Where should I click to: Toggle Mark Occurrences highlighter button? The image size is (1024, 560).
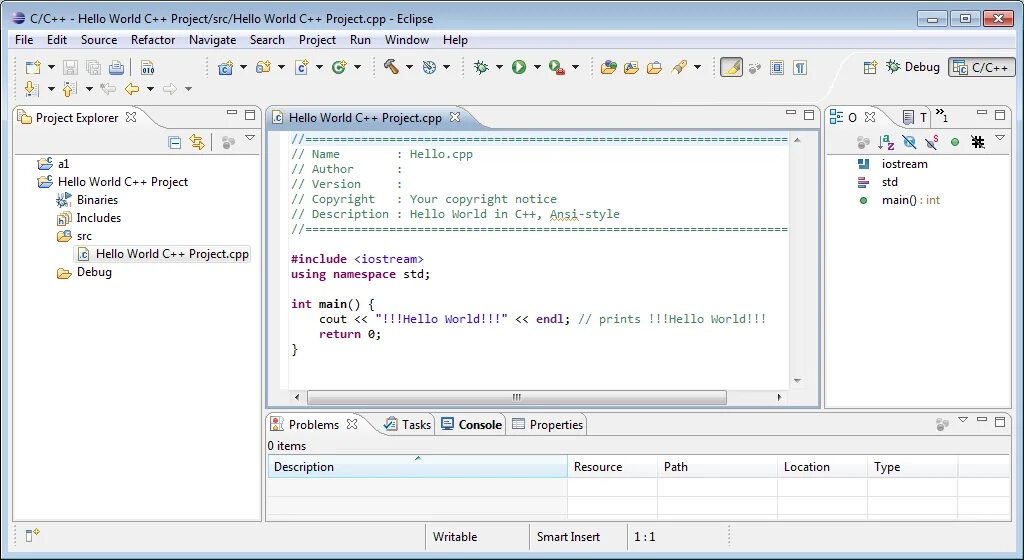731,67
